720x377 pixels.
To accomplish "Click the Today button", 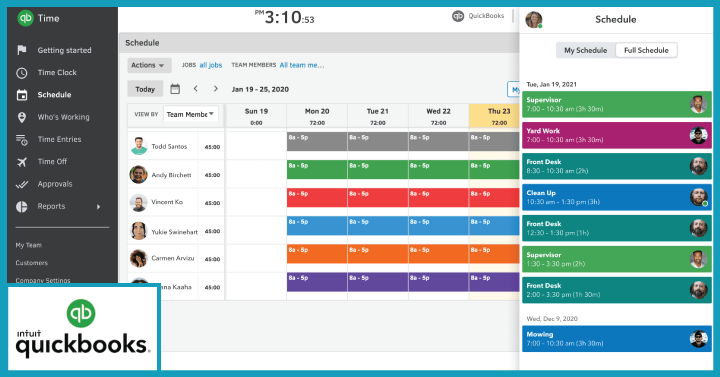I will click(x=145, y=89).
